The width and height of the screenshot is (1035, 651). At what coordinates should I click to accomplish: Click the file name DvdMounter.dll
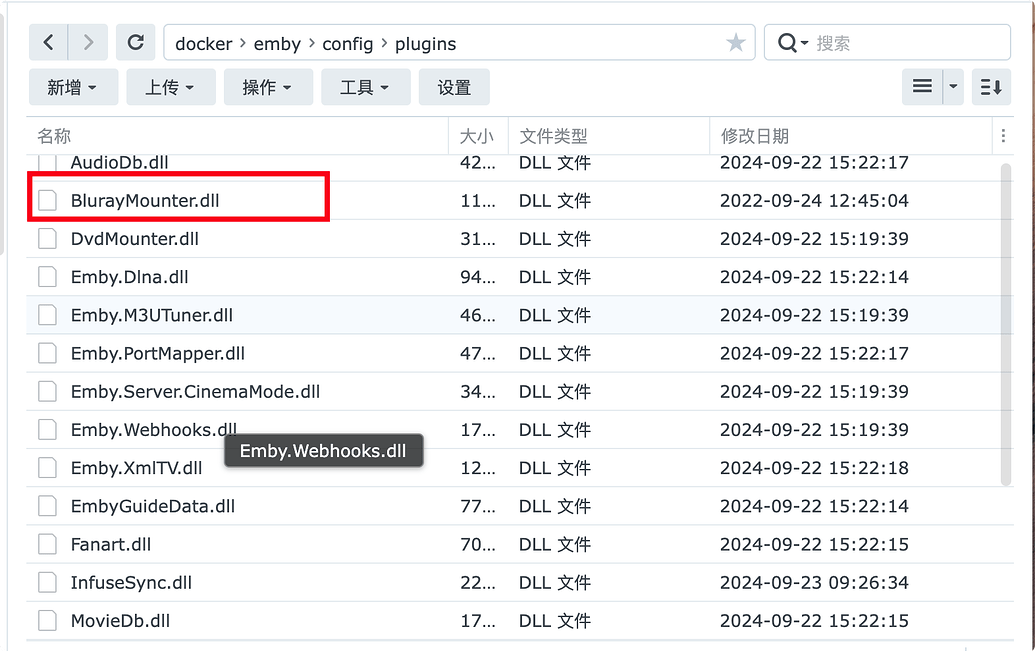pyautogui.click(x=135, y=239)
